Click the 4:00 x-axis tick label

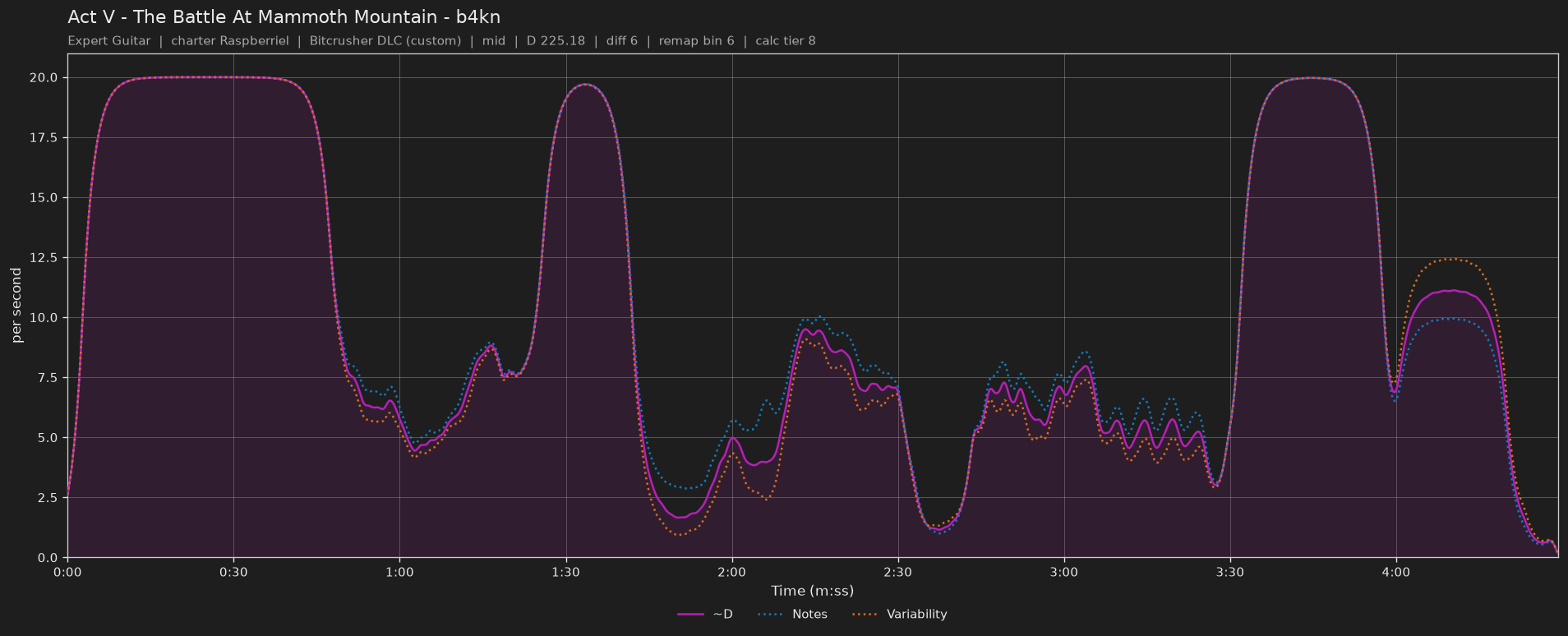click(1395, 572)
